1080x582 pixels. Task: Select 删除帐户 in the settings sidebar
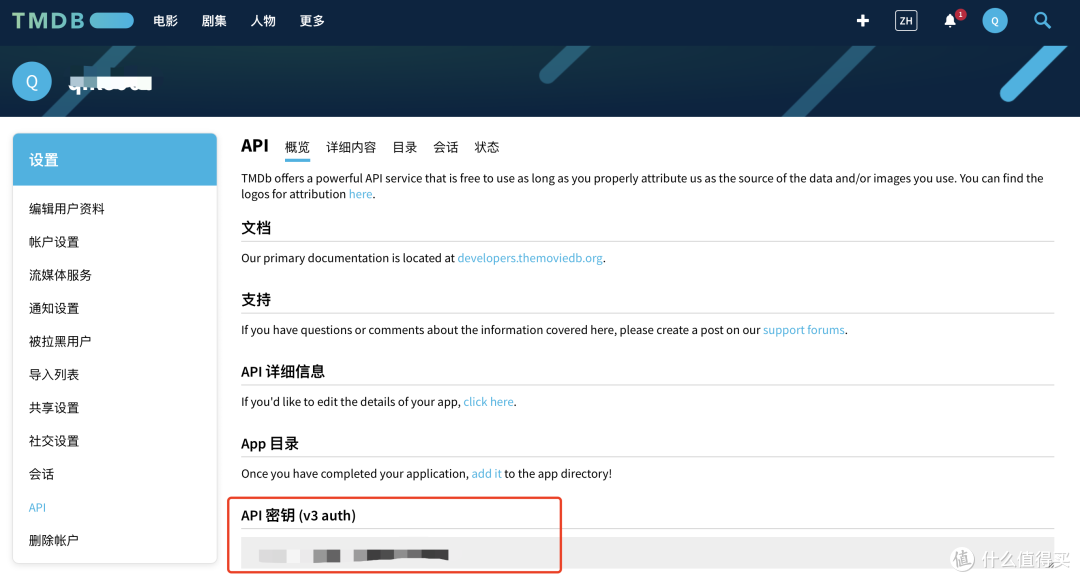tap(55, 540)
